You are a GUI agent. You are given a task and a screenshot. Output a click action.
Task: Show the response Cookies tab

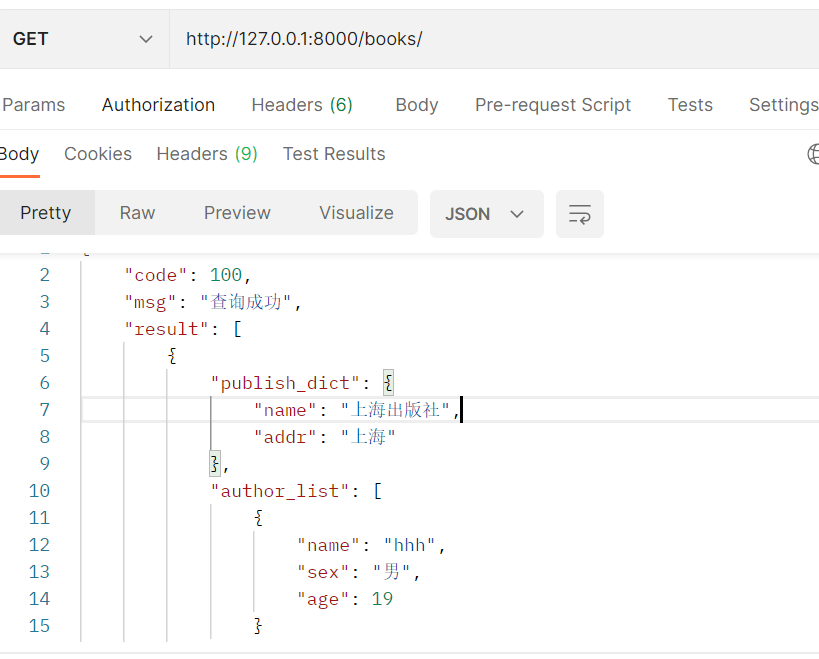[98, 154]
